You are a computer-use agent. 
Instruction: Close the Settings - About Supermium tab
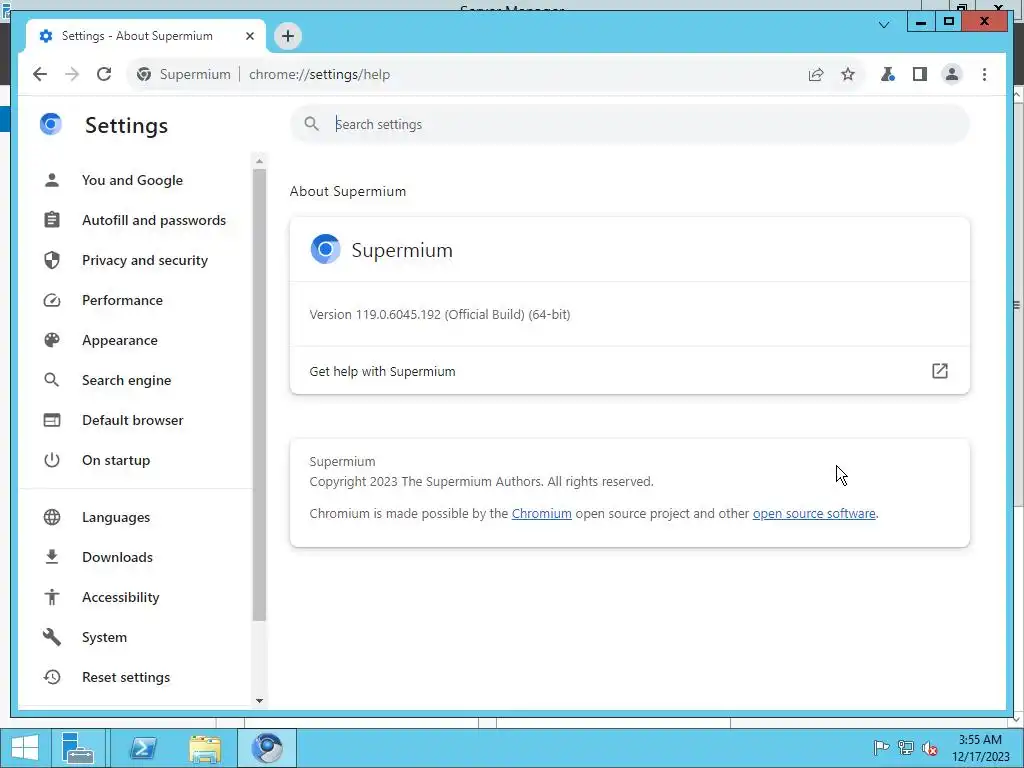pyautogui.click(x=249, y=36)
